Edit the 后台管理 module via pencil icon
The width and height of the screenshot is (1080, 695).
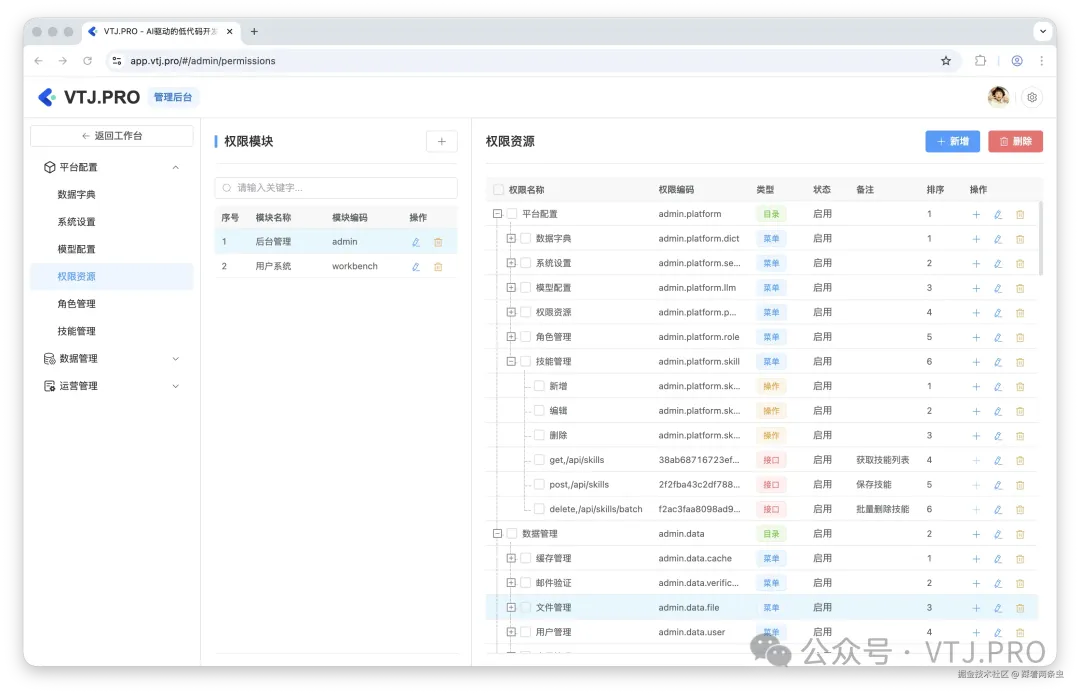tap(417, 241)
